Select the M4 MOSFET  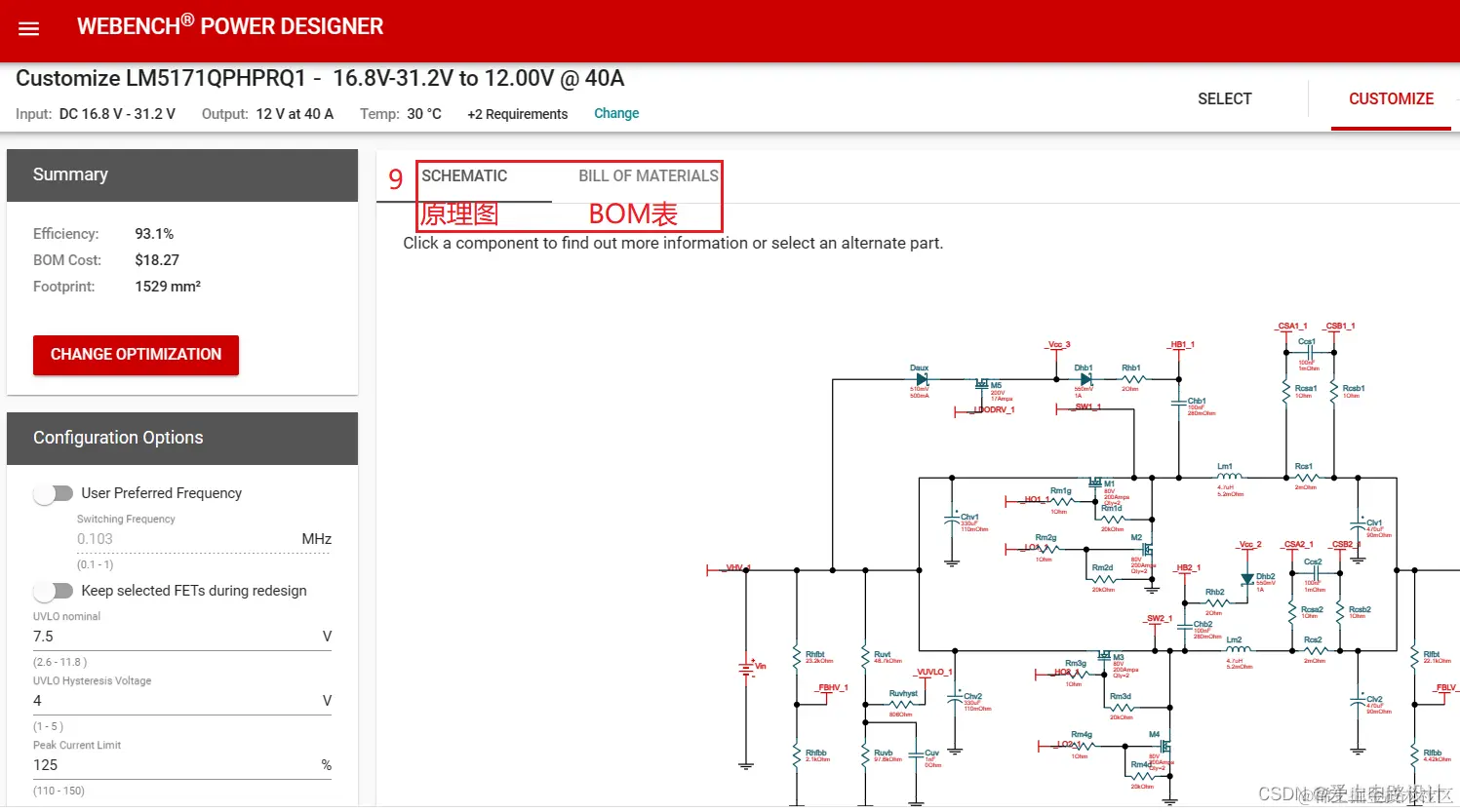click(1164, 748)
